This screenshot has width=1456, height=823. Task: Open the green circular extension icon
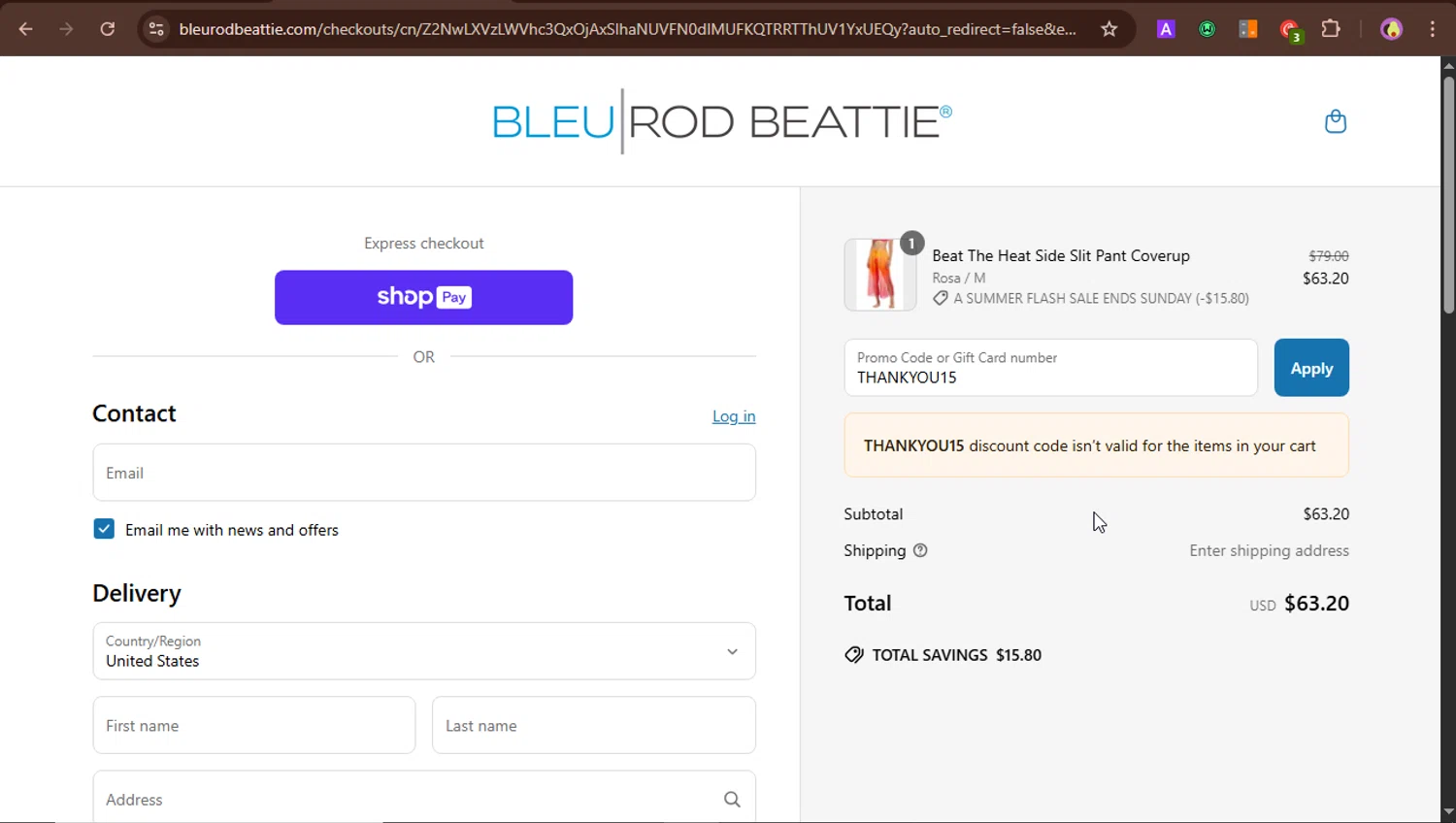coord(1207,29)
